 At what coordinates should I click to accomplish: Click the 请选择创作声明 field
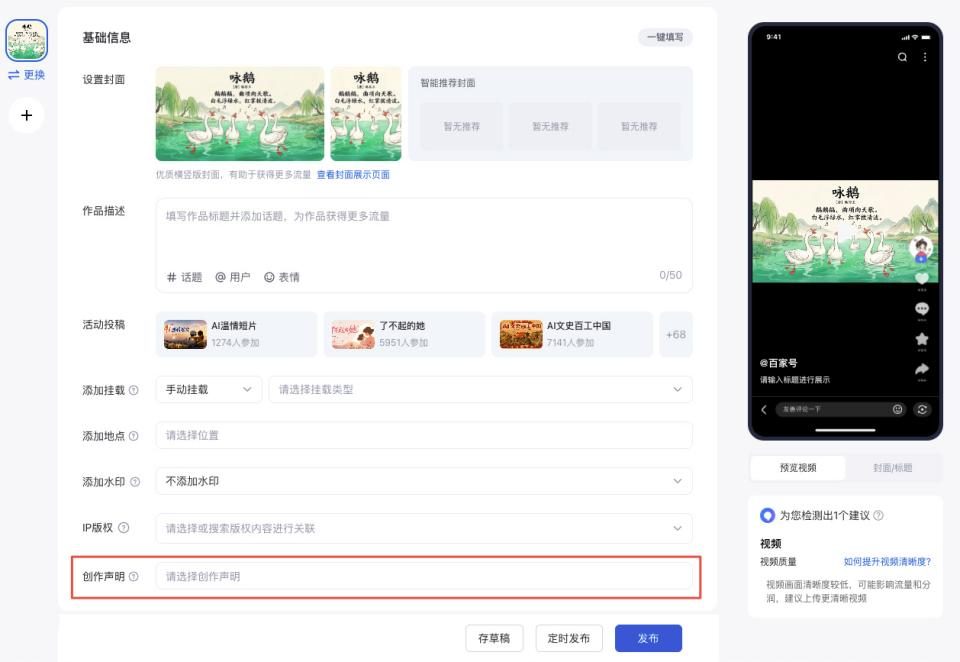coord(424,576)
